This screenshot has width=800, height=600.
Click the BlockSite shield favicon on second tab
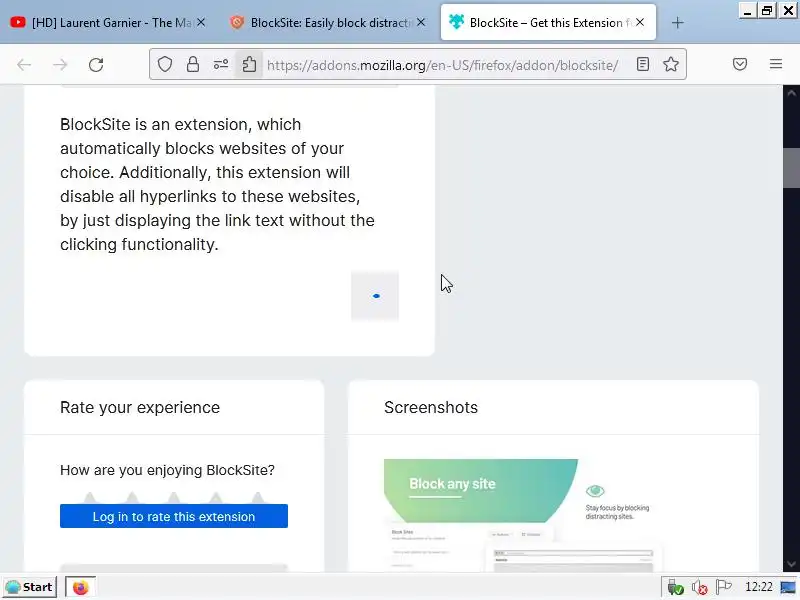coord(237,22)
